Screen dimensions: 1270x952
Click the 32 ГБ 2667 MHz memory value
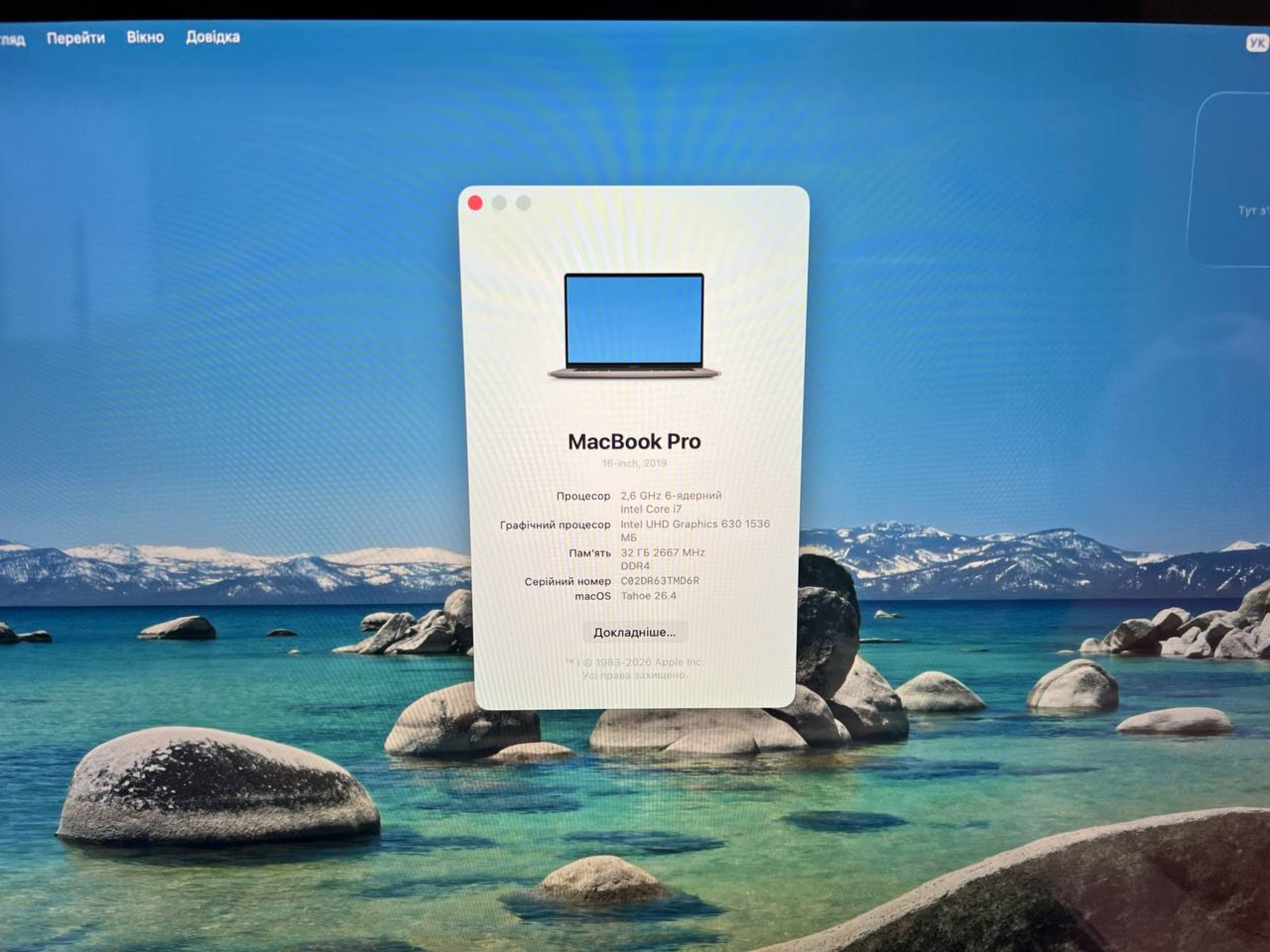click(663, 559)
